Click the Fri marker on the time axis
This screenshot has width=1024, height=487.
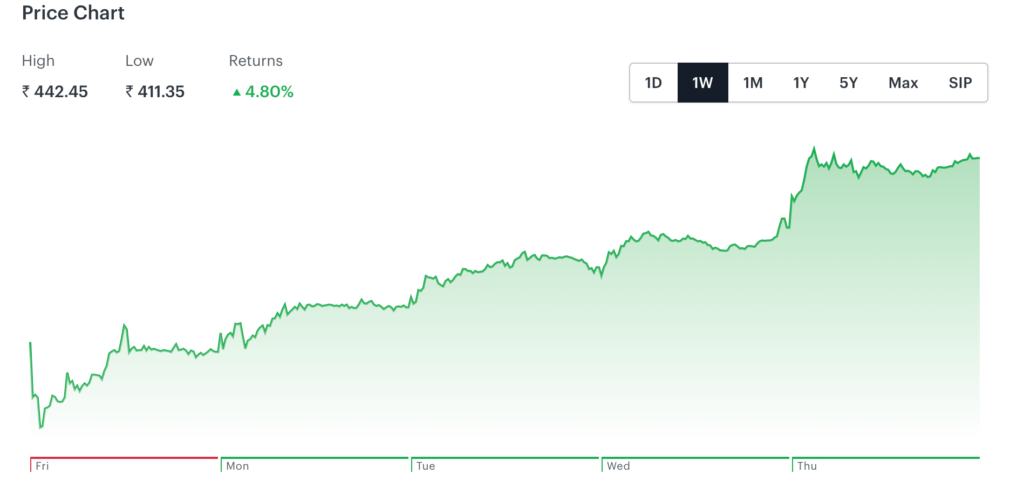(x=42, y=466)
